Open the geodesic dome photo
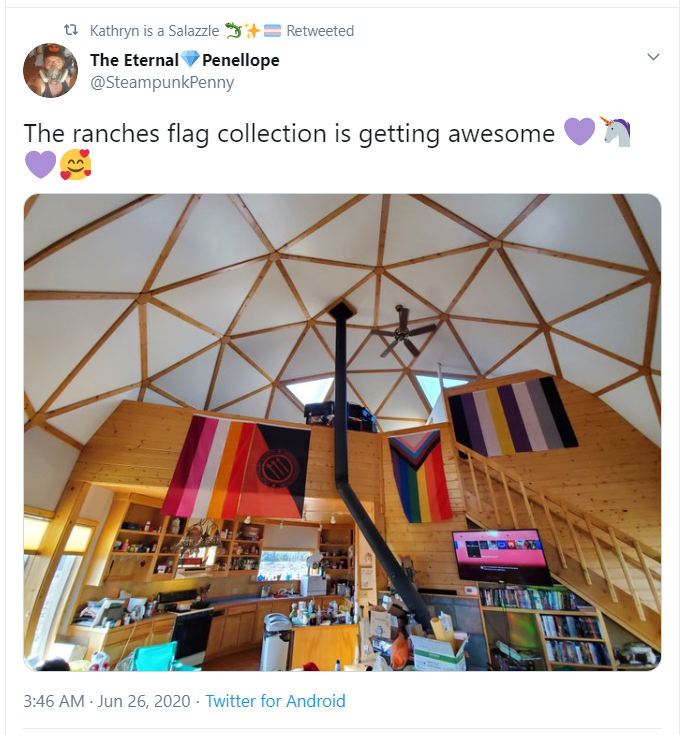This screenshot has height=735, width=694. coord(343,432)
